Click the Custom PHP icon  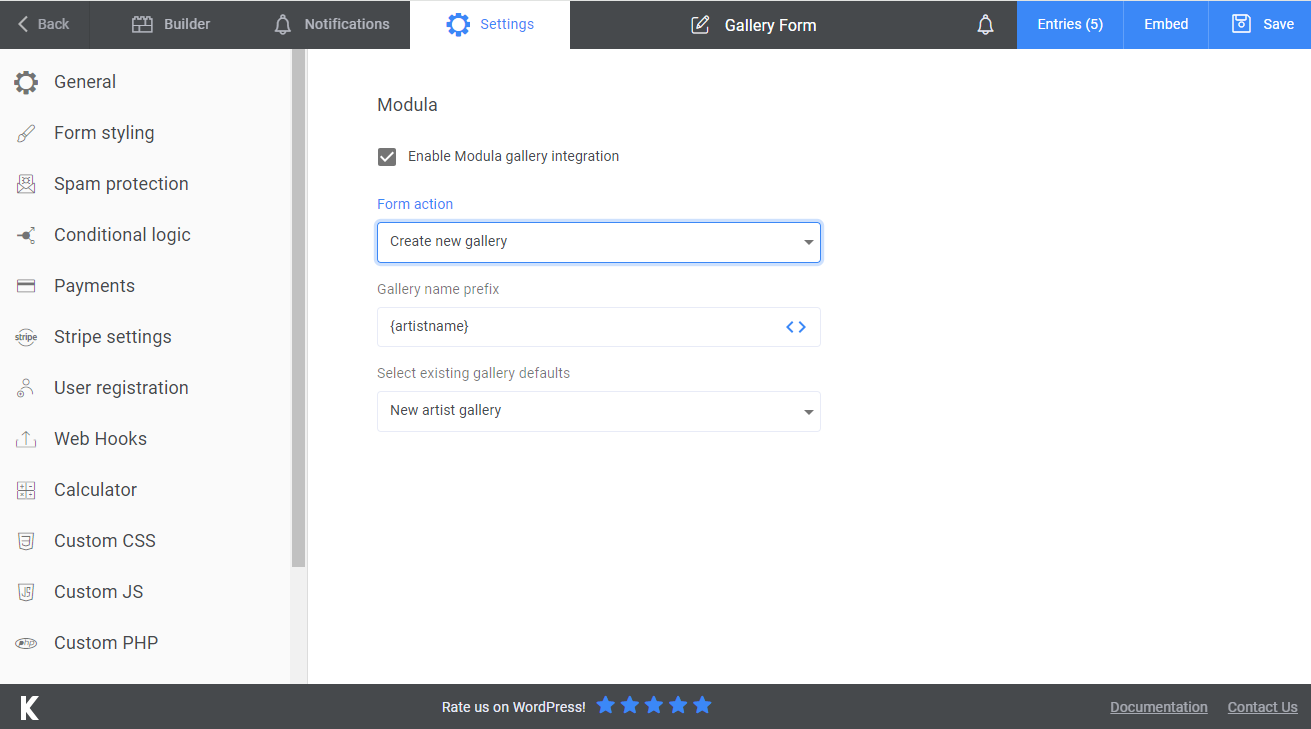pyautogui.click(x=26, y=643)
